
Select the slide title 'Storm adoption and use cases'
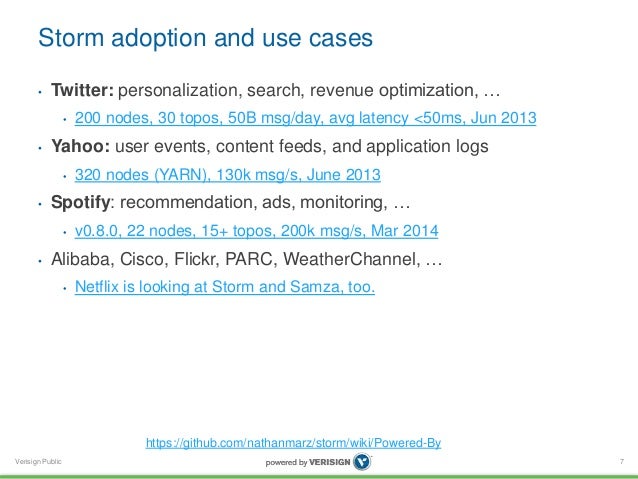205,38
